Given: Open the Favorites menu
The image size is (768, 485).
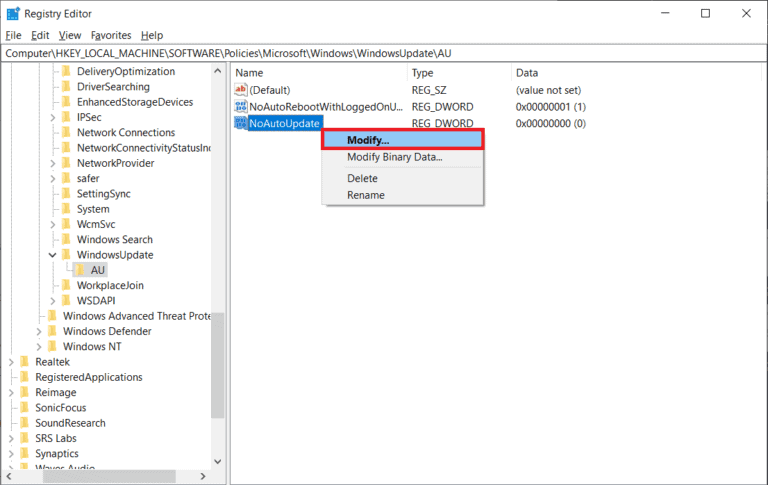Looking at the screenshot, I should coord(111,35).
